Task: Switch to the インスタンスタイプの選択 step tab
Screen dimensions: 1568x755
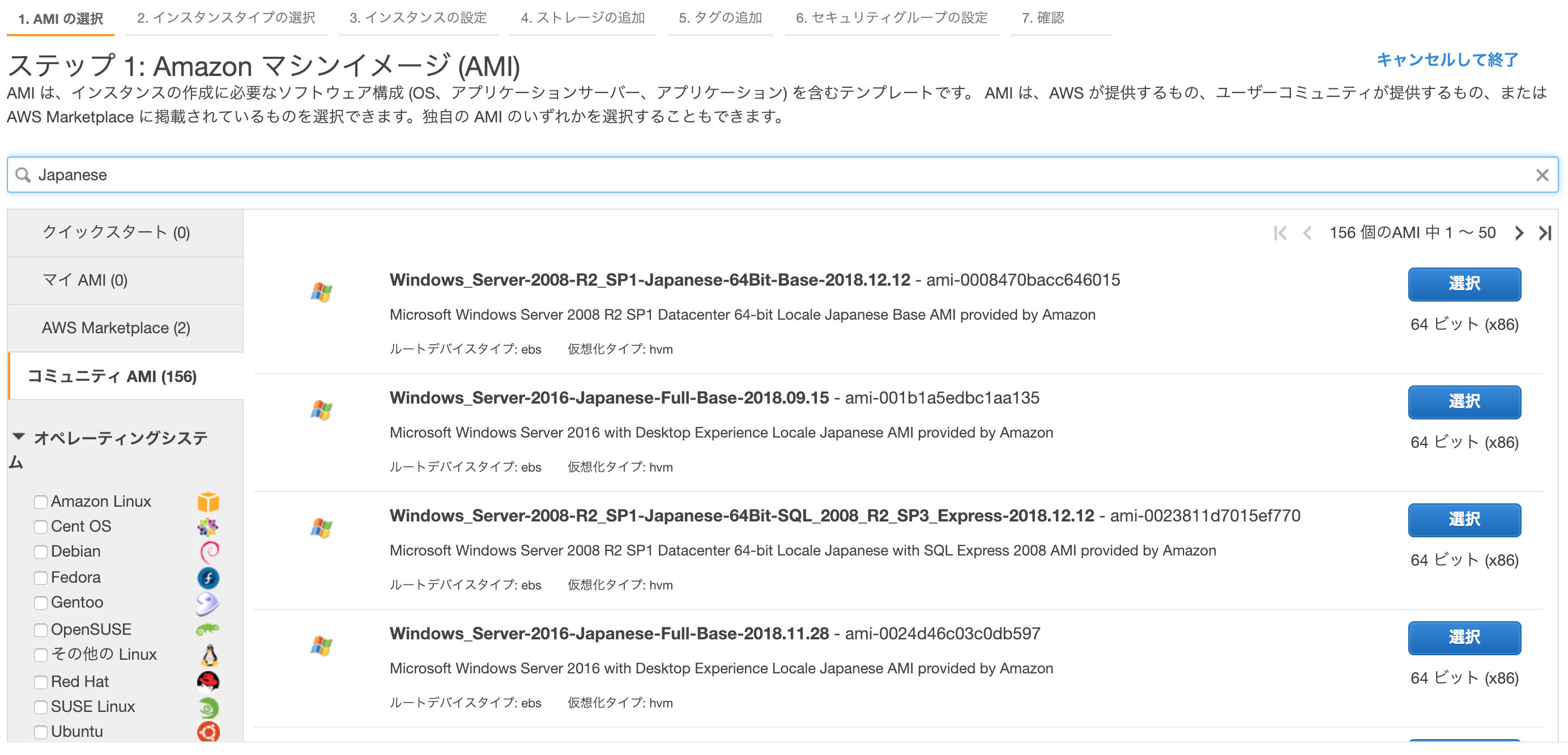Action: (x=226, y=18)
